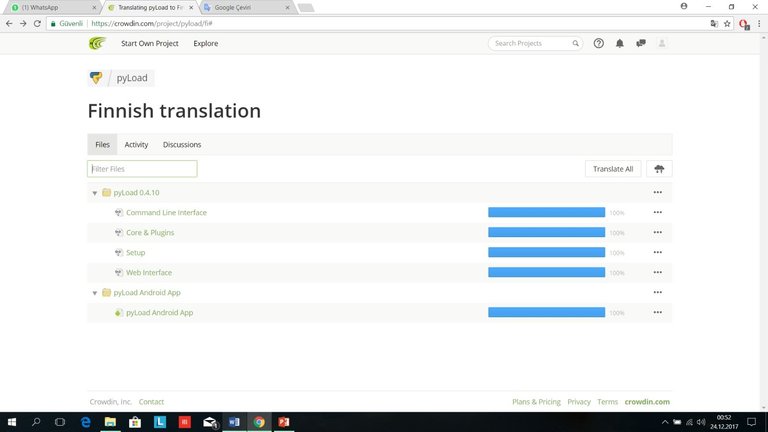Open the more options for Core & Plugins

coord(658,233)
